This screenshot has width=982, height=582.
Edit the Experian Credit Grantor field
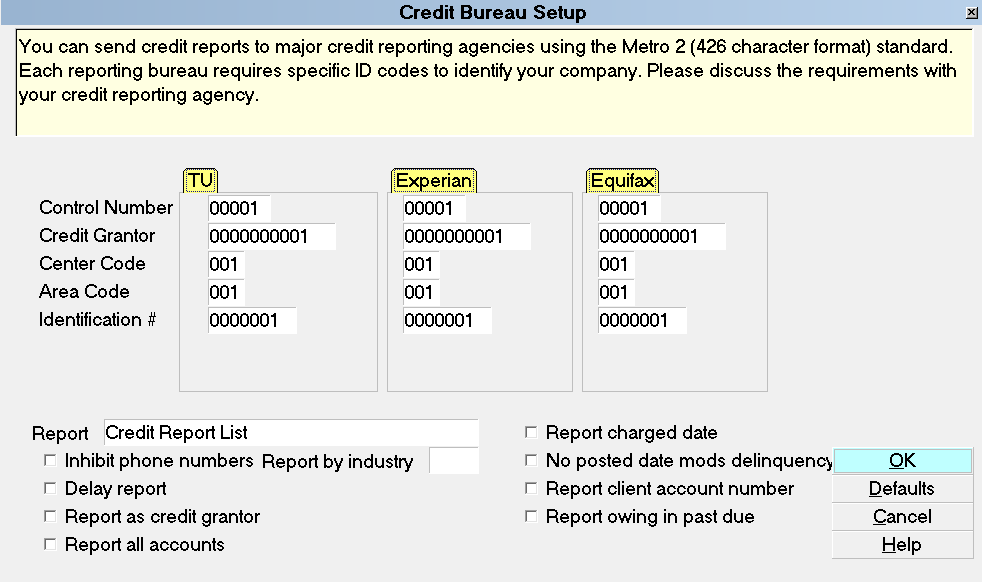pos(467,236)
